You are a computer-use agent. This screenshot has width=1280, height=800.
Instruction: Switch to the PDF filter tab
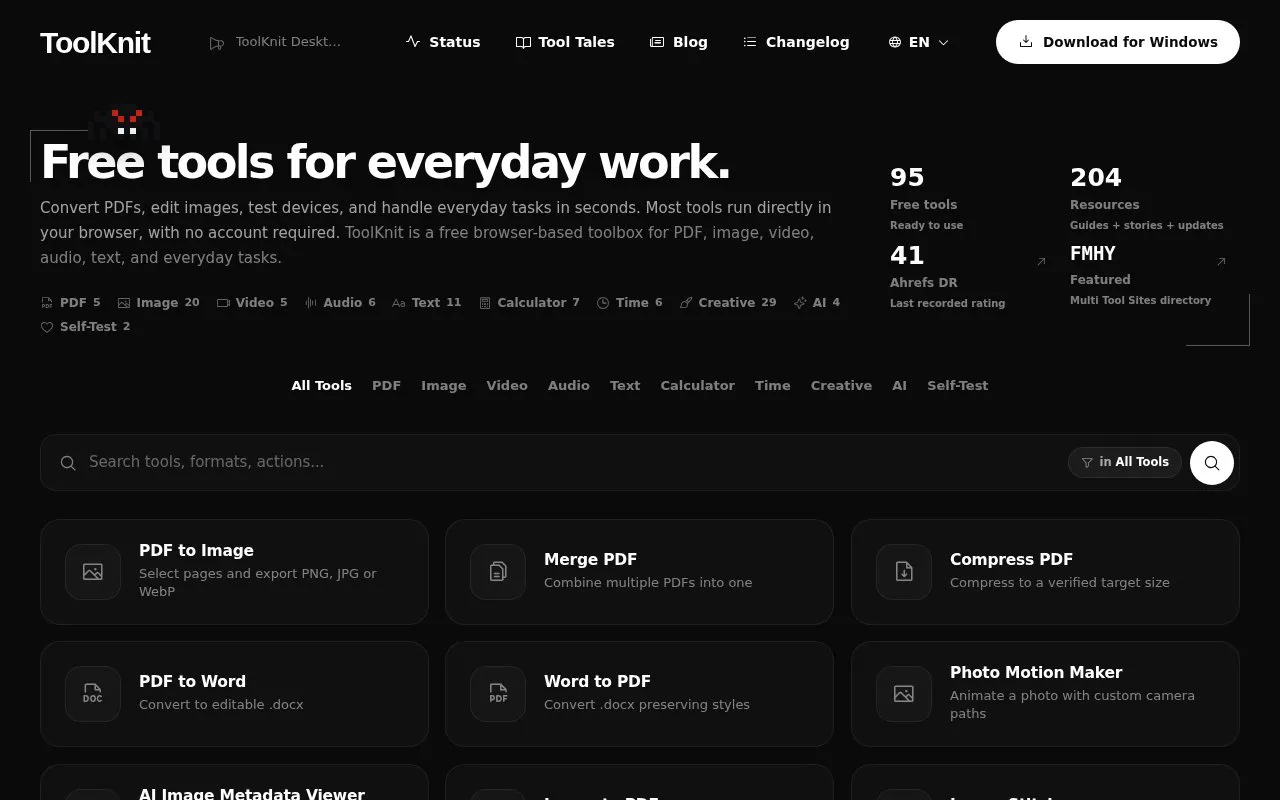click(x=386, y=385)
